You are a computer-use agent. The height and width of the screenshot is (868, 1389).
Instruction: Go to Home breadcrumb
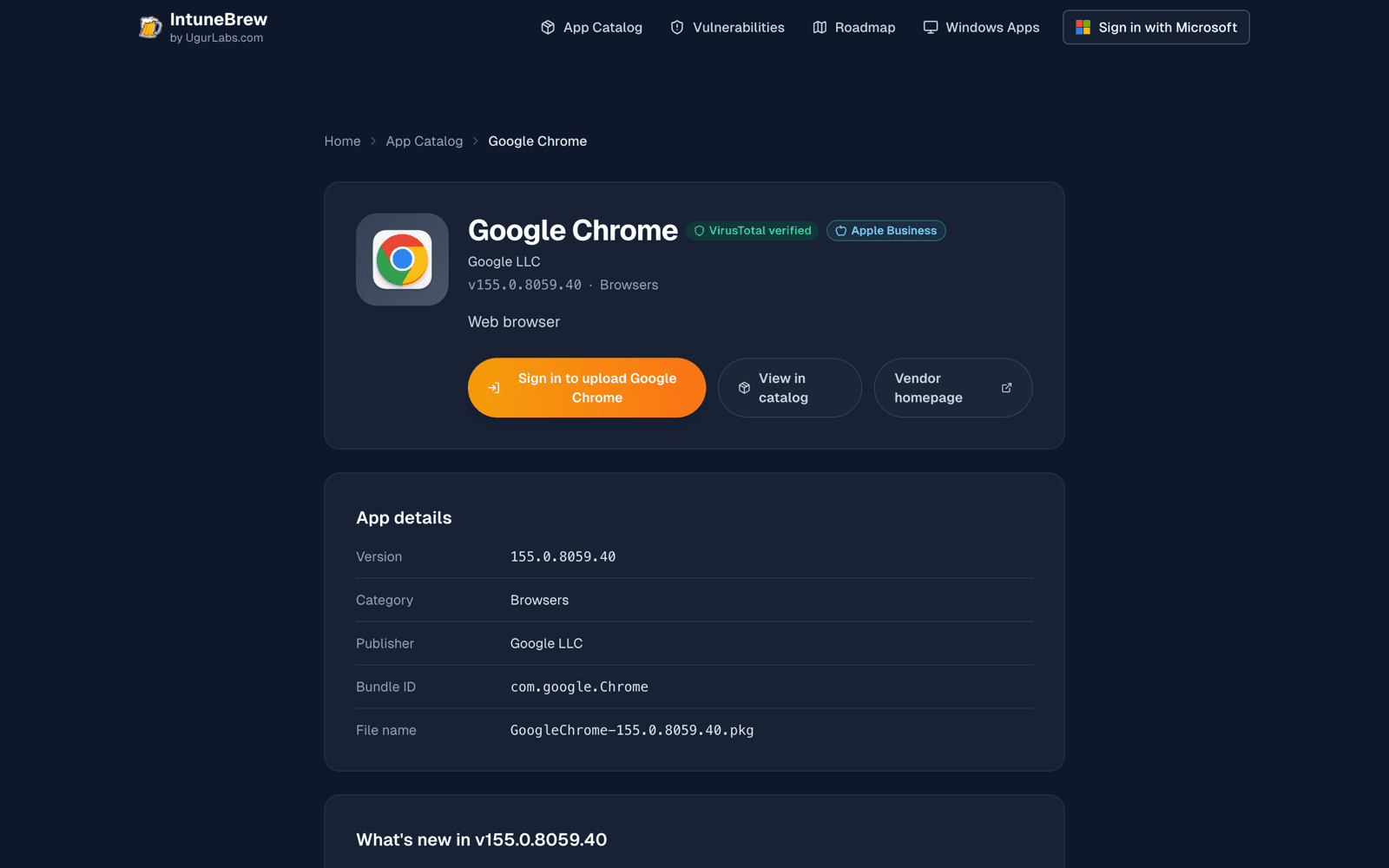click(x=342, y=141)
